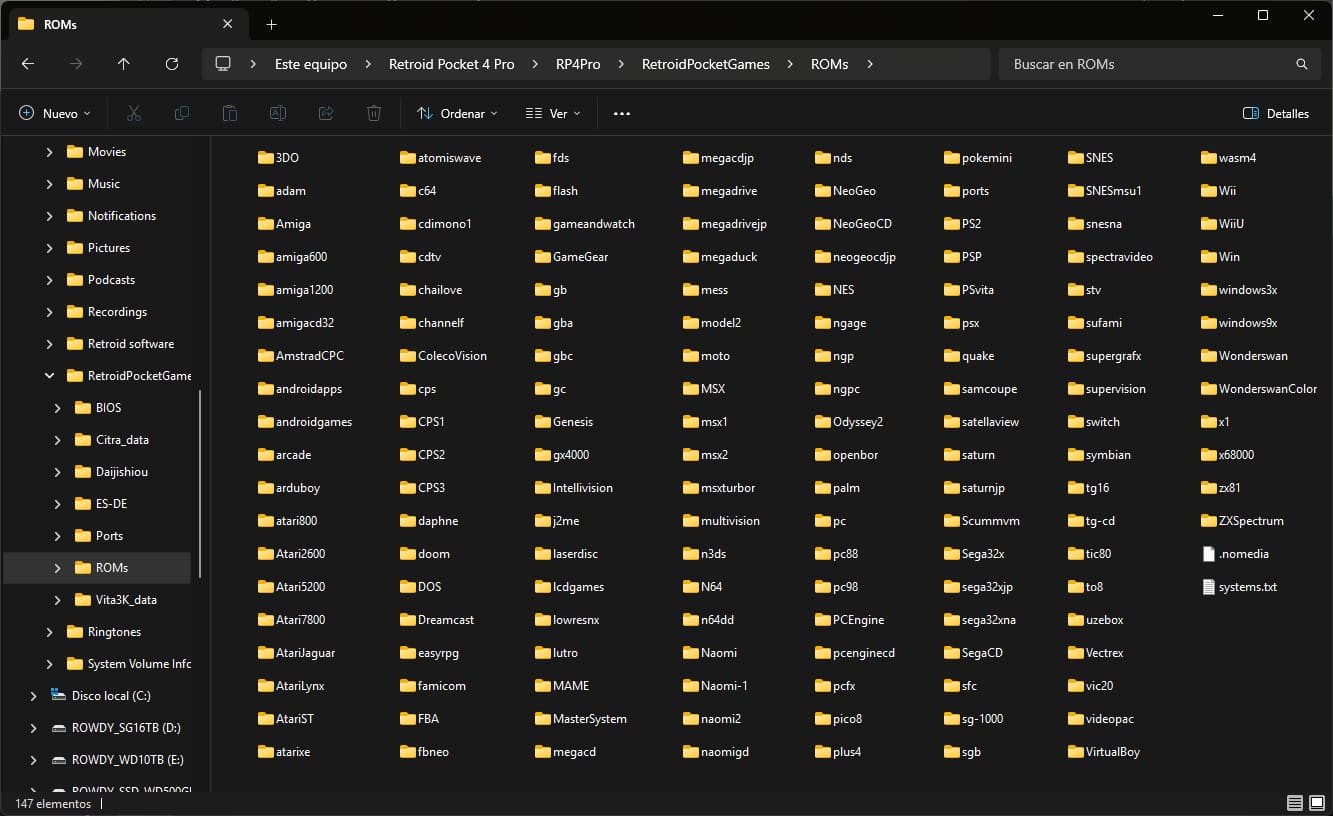Expand Disco local (C:) drive
1333x816 pixels.
33,696
